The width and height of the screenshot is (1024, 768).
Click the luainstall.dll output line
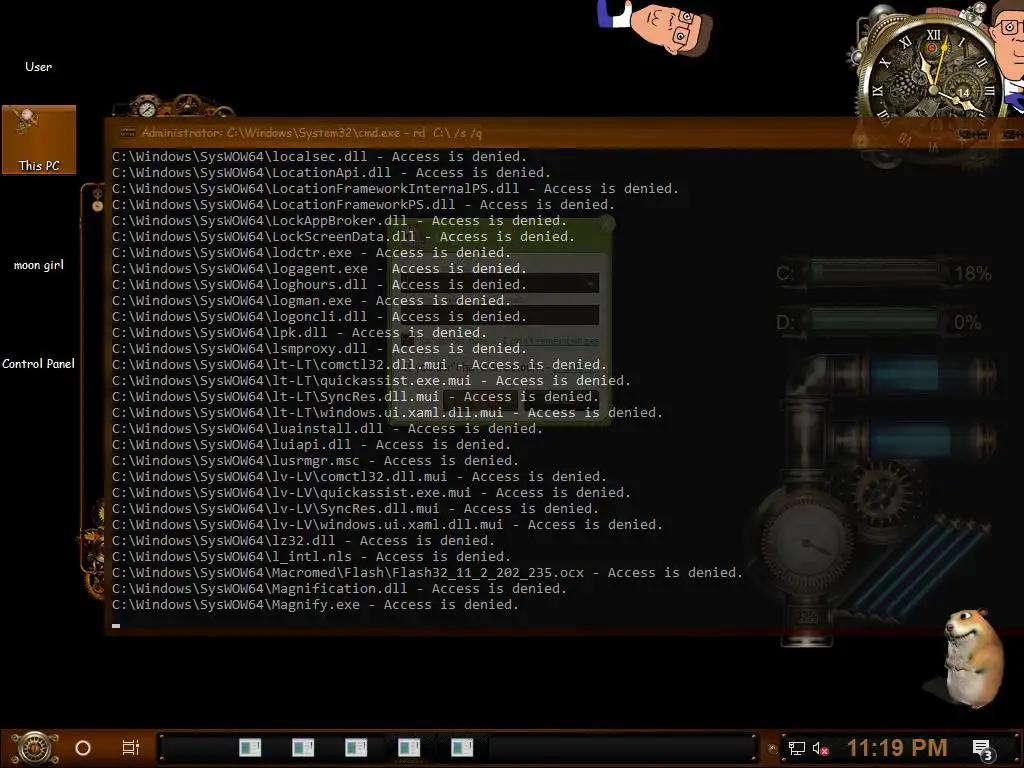[327, 428]
